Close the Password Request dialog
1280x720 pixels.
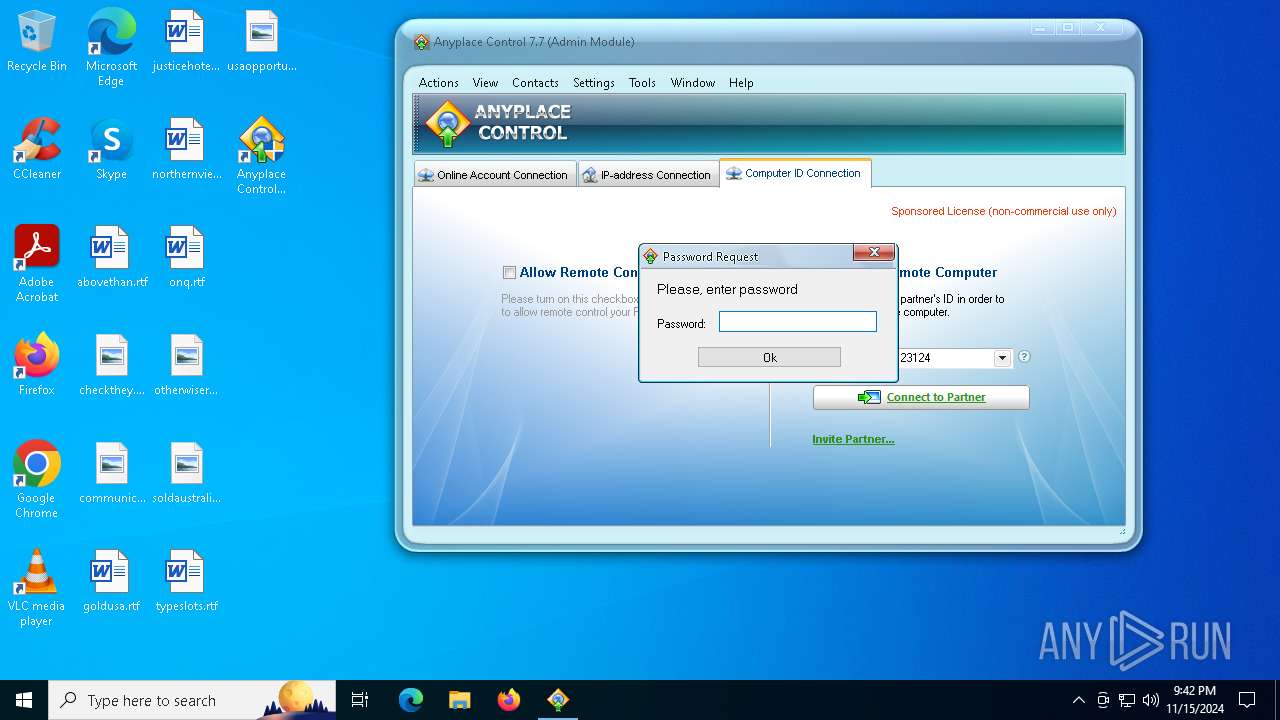873,253
